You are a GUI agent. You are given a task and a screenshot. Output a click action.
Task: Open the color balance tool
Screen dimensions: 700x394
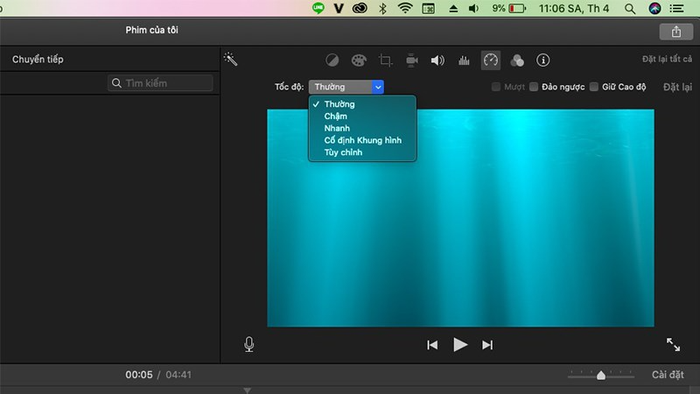(332, 60)
